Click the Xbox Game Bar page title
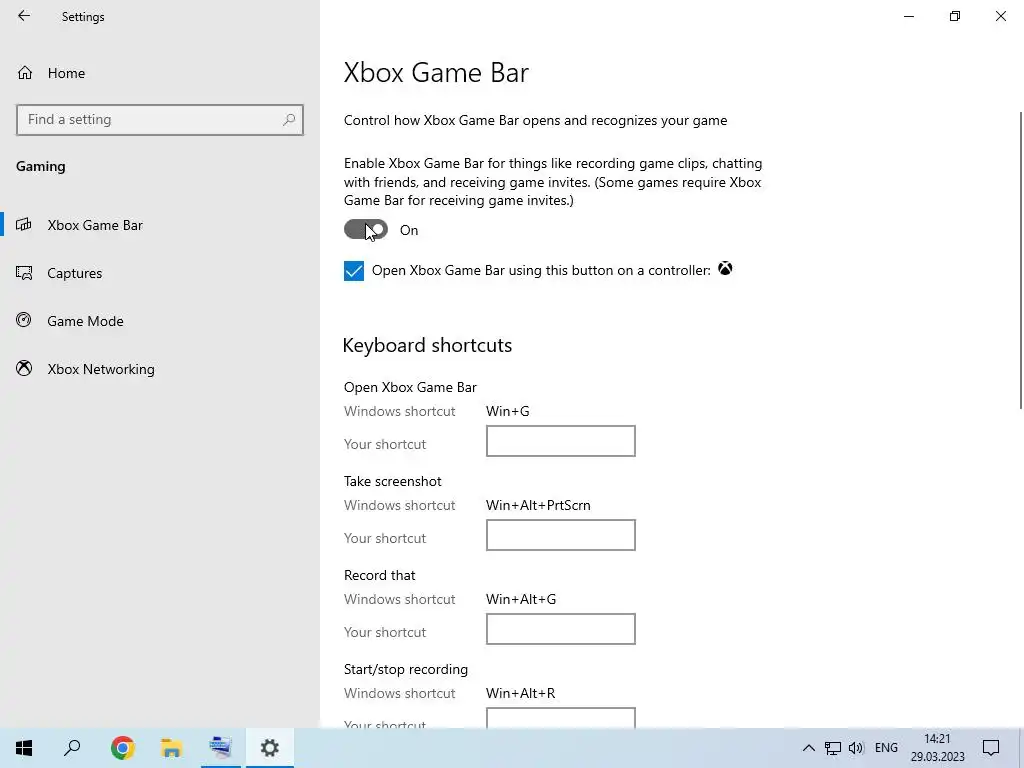The height and width of the screenshot is (768, 1024). pyautogui.click(x=436, y=72)
